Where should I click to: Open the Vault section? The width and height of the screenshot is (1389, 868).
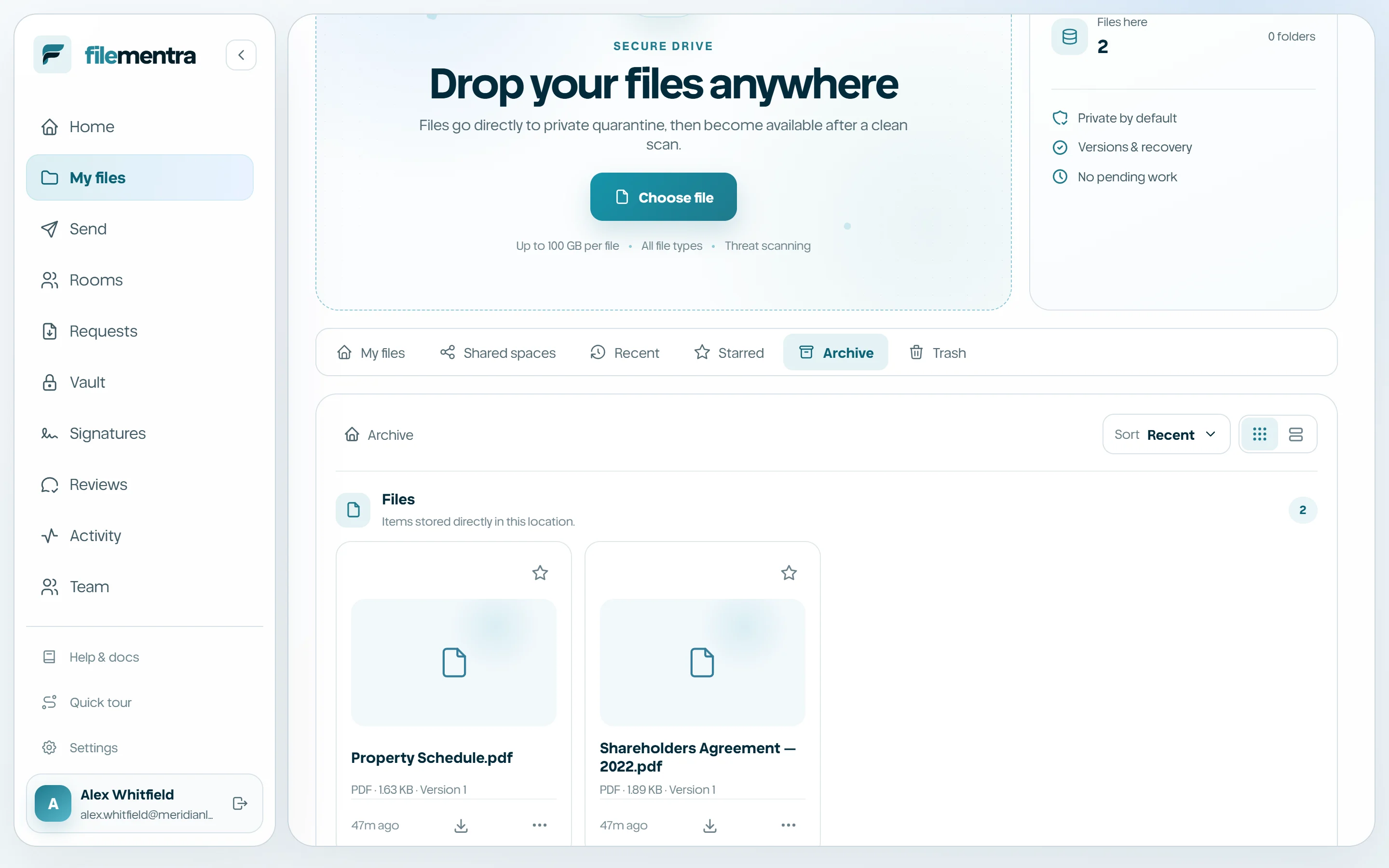click(139, 382)
